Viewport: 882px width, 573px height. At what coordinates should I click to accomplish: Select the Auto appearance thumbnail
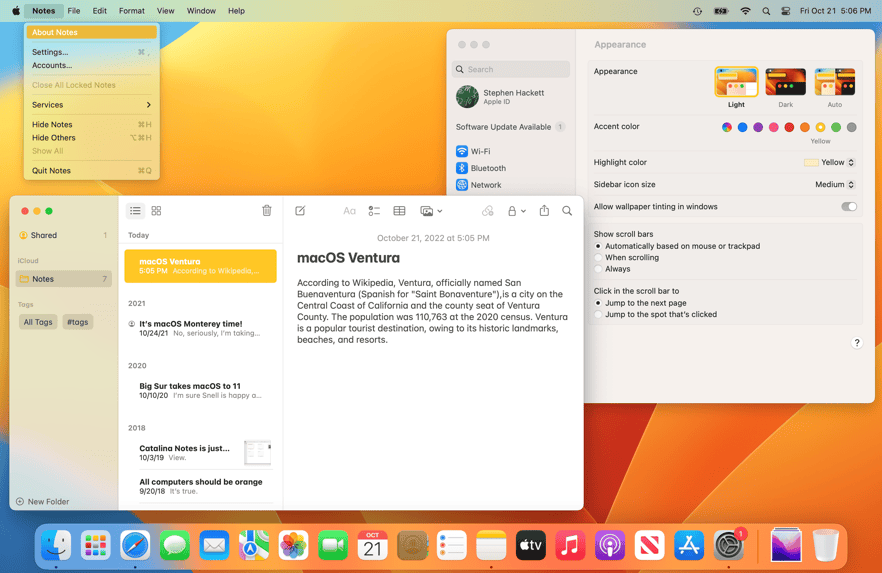835,82
